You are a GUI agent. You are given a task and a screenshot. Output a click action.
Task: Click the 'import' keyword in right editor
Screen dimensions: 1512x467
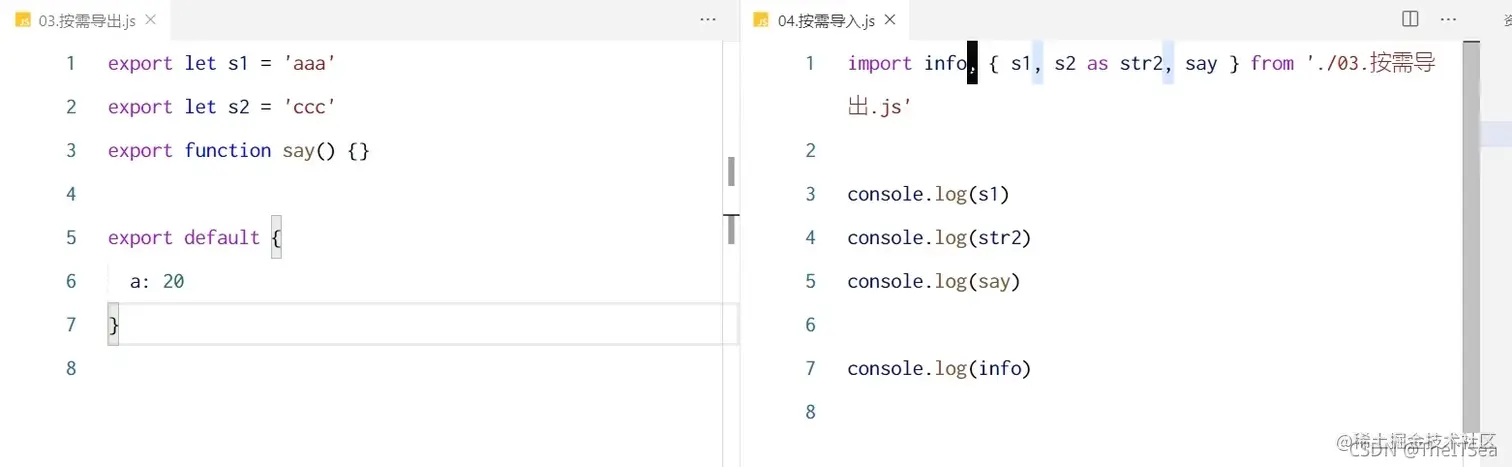(x=880, y=64)
